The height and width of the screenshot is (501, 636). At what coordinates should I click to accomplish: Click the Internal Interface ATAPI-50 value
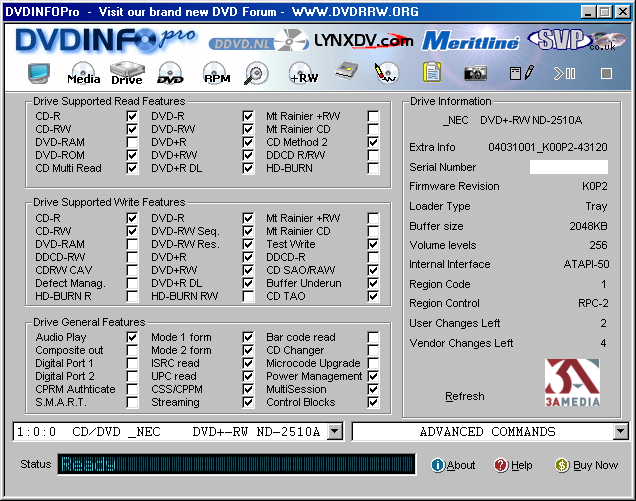point(586,264)
